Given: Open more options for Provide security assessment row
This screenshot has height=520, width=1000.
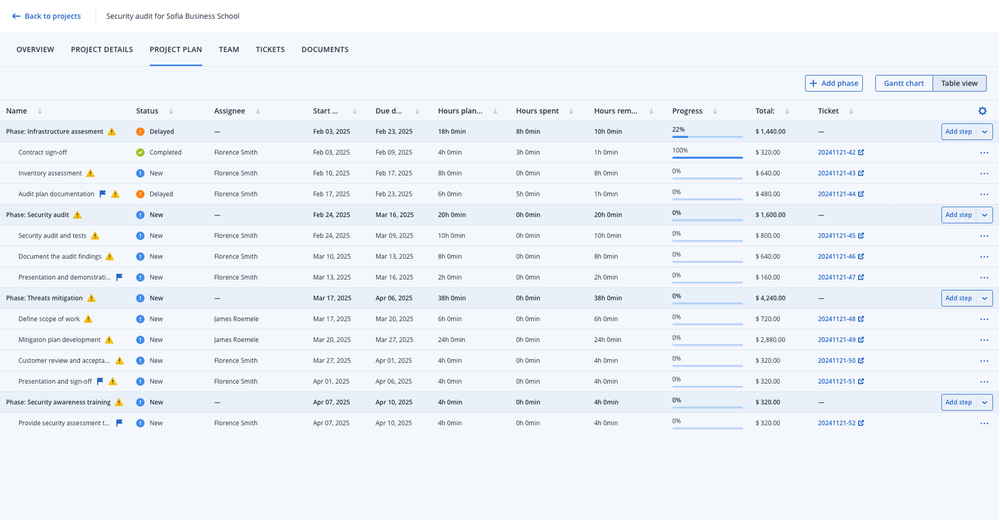Looking at the screenshot, I should [984, 423].
